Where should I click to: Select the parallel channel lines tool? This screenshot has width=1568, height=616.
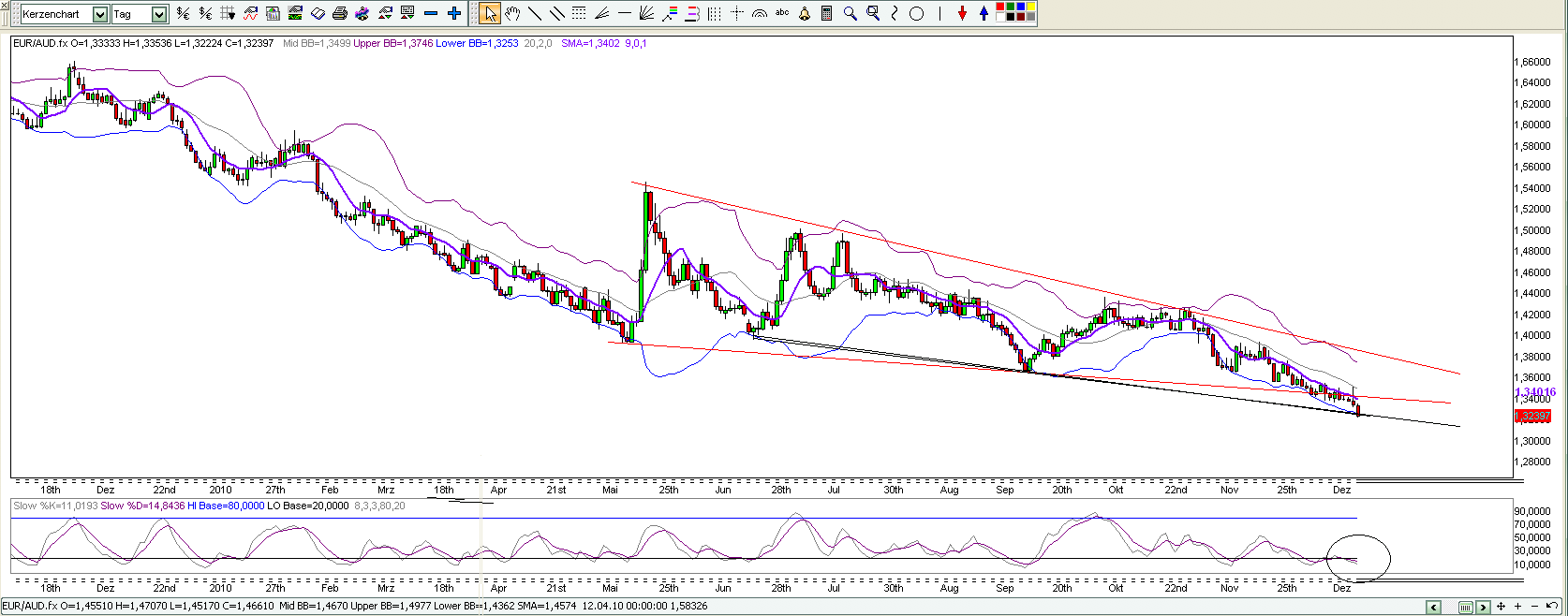[x=557, y=13]
